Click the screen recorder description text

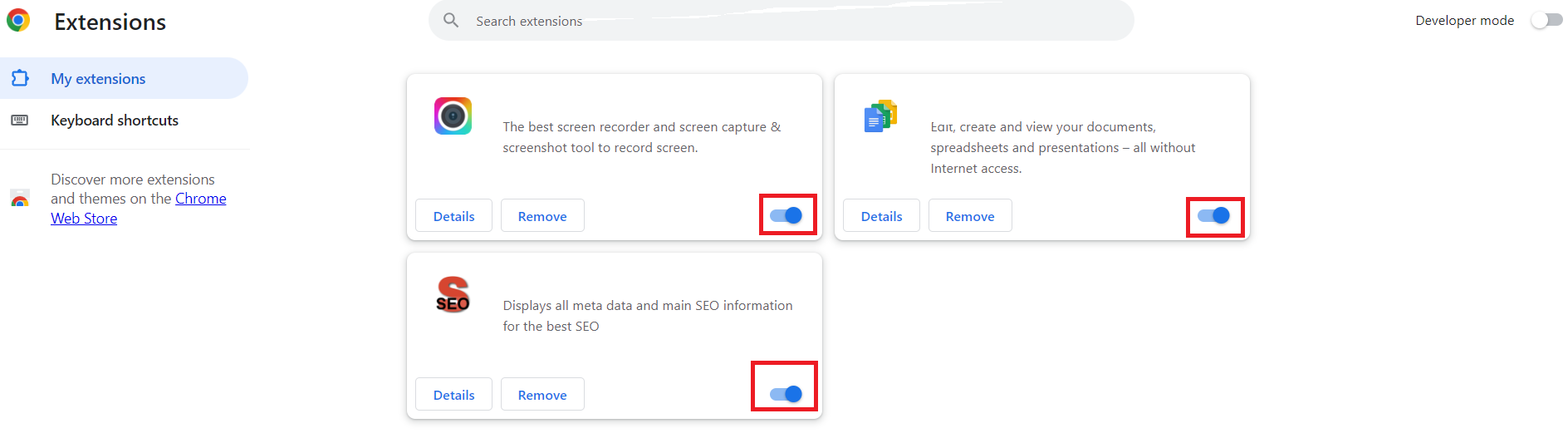coord(642,137)
